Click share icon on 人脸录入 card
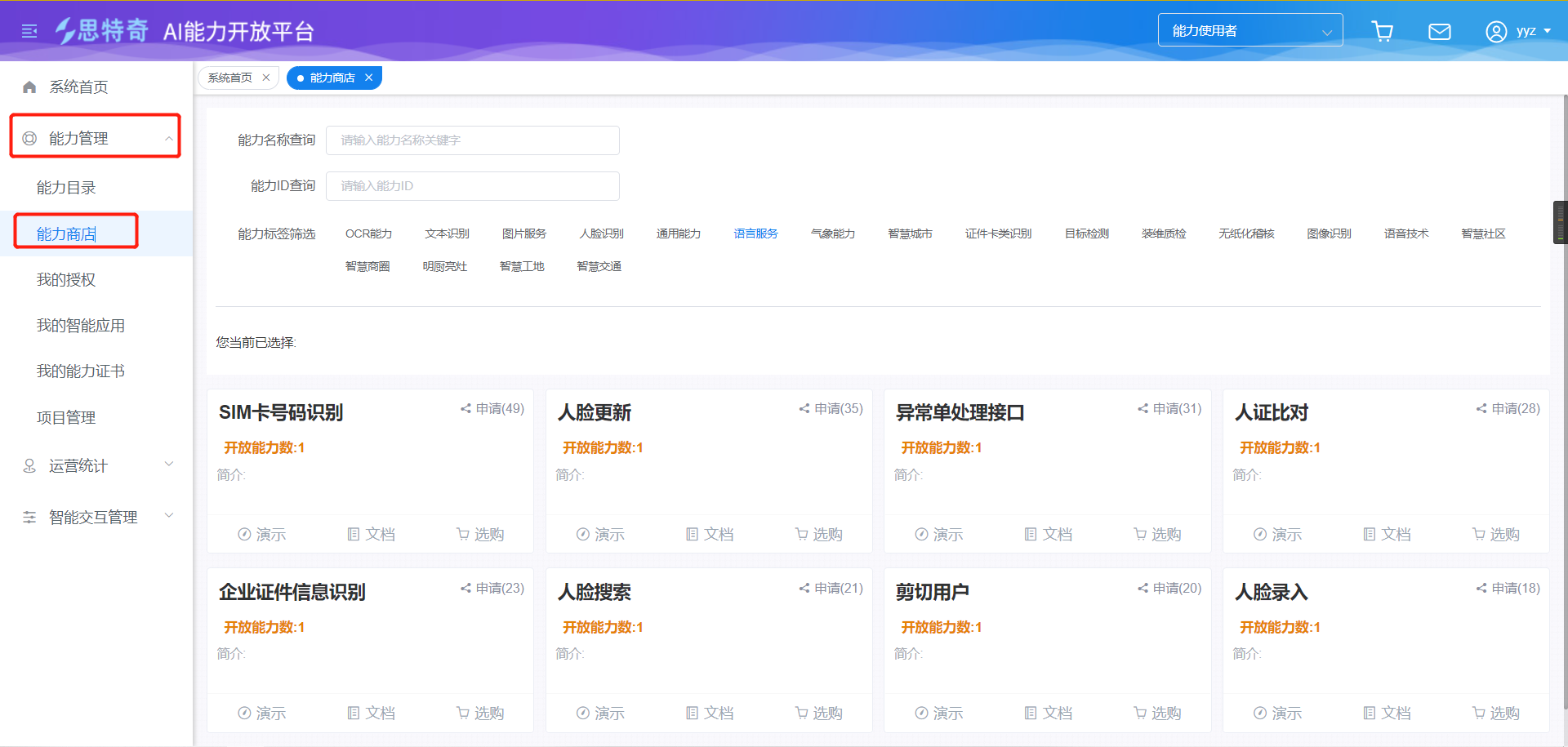Viewport: 1568px width, 747px height. coord(1481,588)
